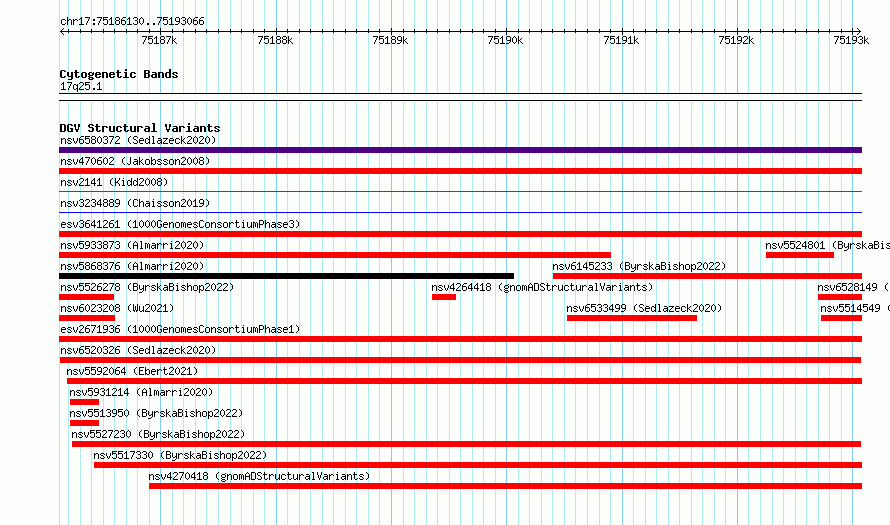Click the red nsv5592064 variant bar

pyautogui.click(x=464, y=381)
